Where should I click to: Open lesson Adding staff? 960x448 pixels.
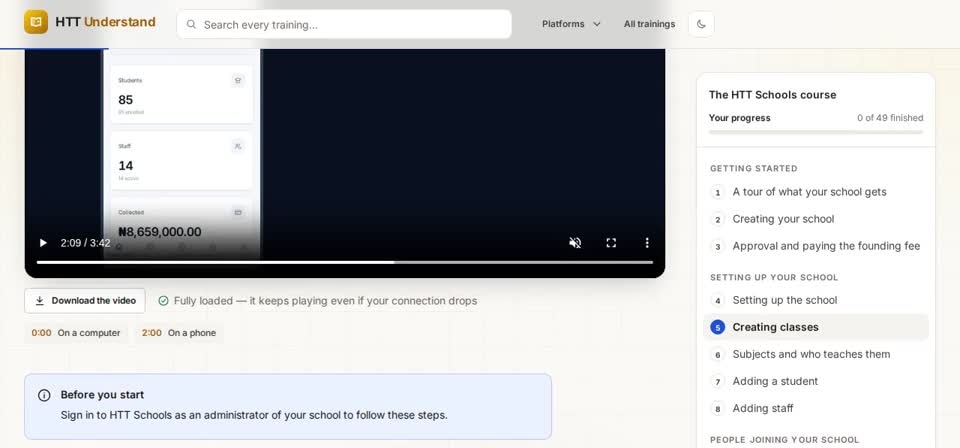click(x=816, y=408)
